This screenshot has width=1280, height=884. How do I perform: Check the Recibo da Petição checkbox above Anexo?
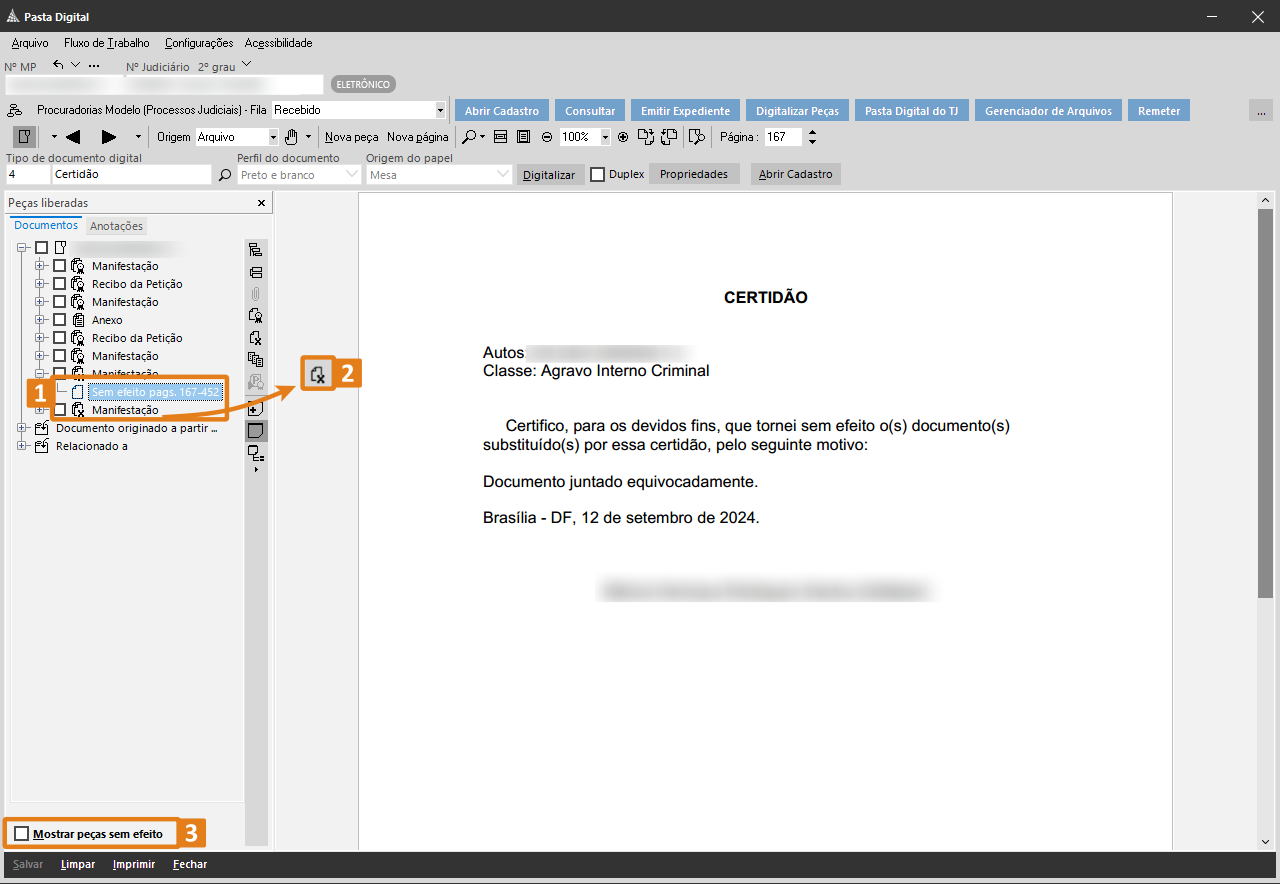[x=59, y=284]
